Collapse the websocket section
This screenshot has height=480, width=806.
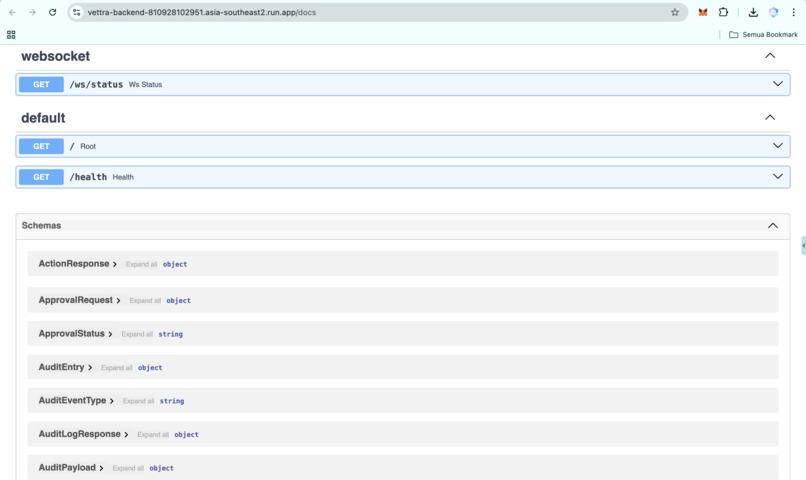tap(770, 56)
